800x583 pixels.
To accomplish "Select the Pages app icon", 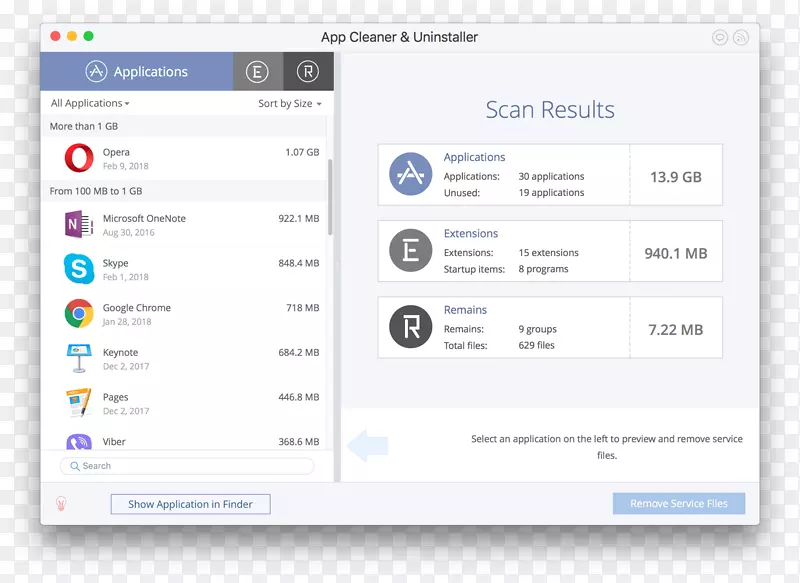I will tap(79, 403).
